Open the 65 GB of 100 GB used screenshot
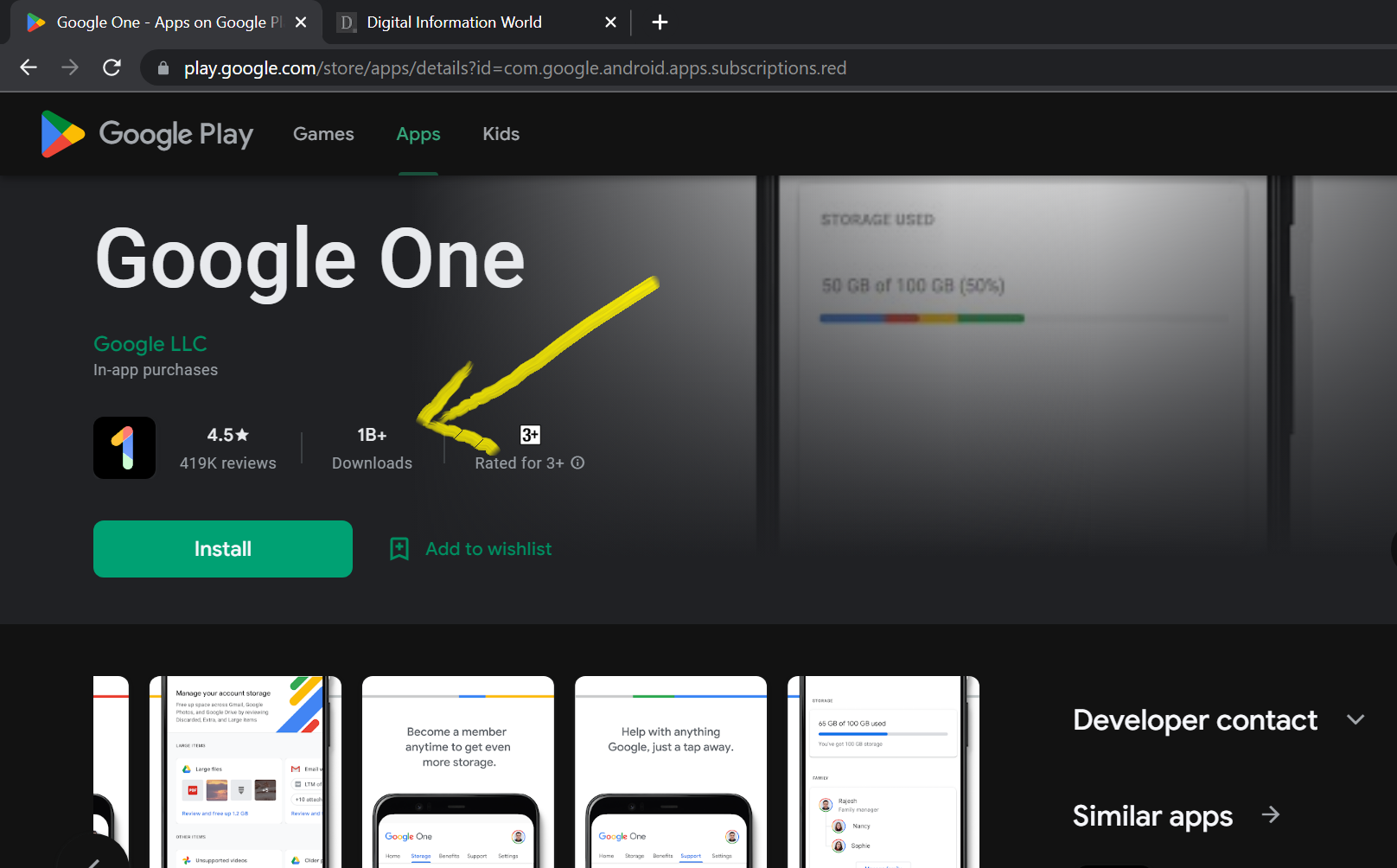Image resolution: width=1397 pixels, height=868 pixels. point(883,772)
